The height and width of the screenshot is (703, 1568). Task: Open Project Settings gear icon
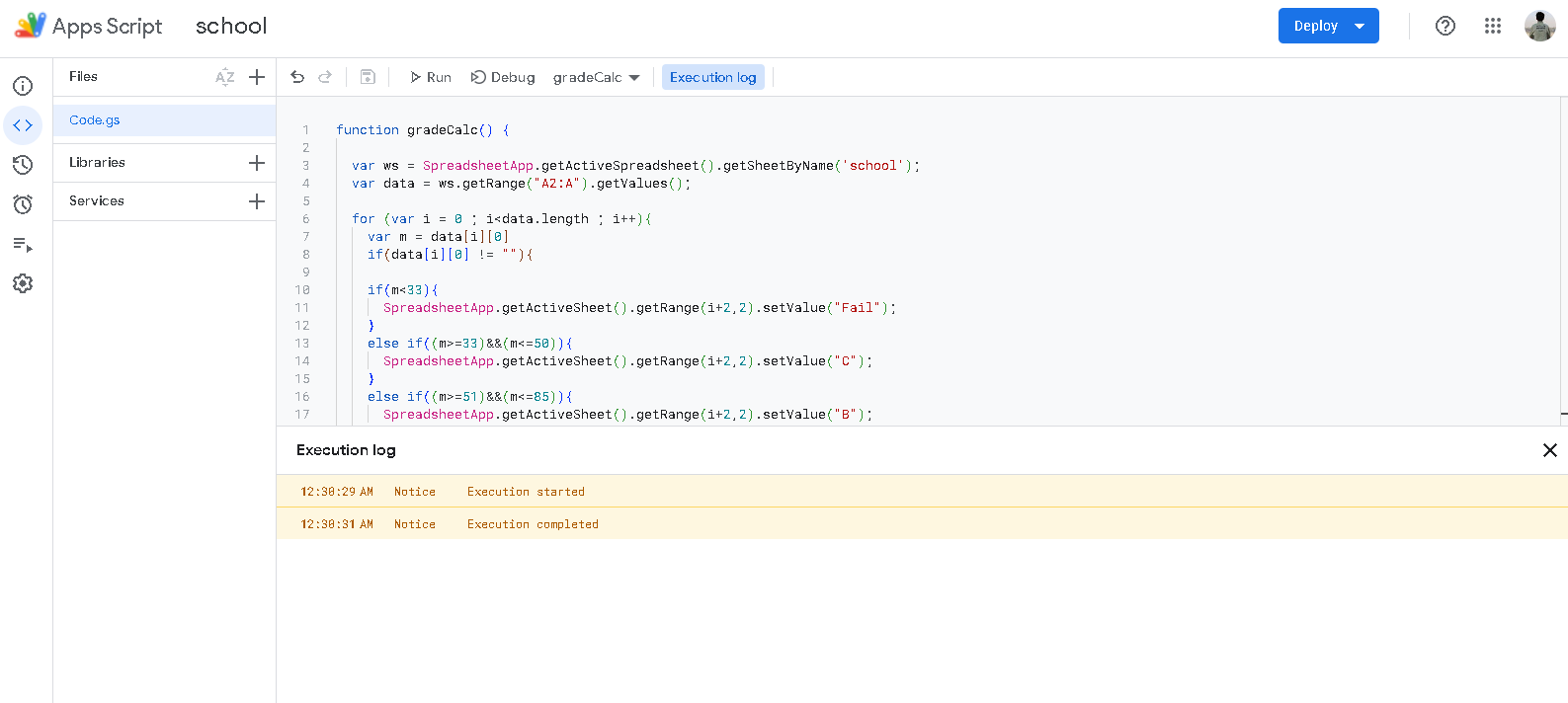click(23, 283)
